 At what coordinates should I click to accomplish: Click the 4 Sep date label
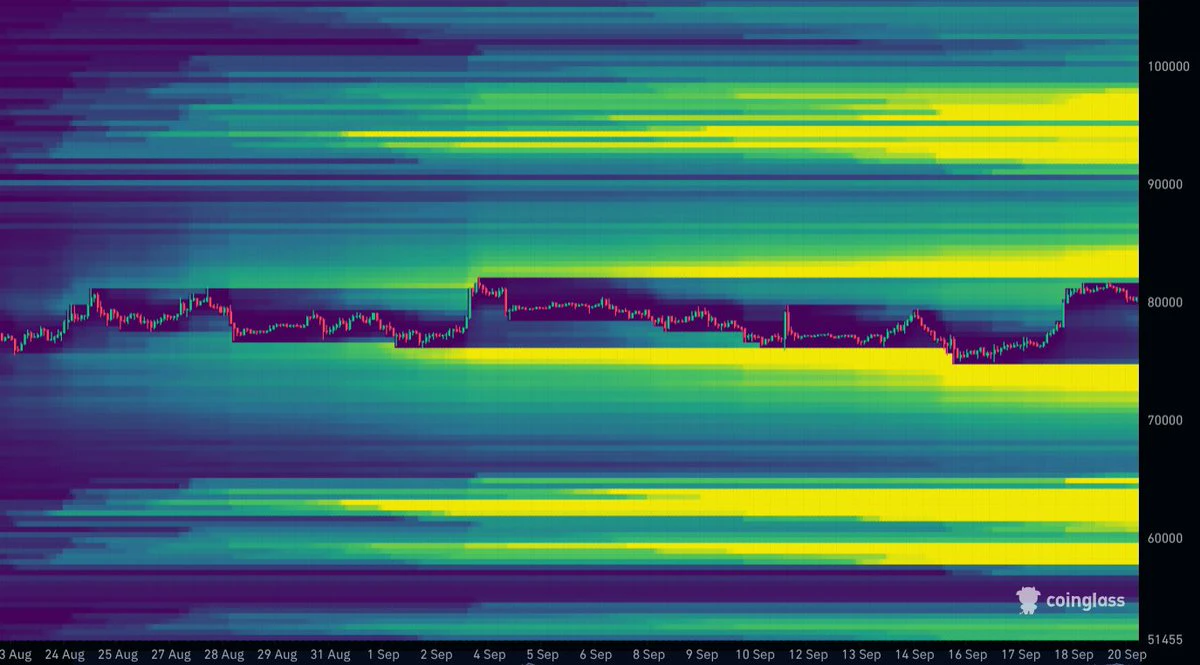click(x=489, y=655)
